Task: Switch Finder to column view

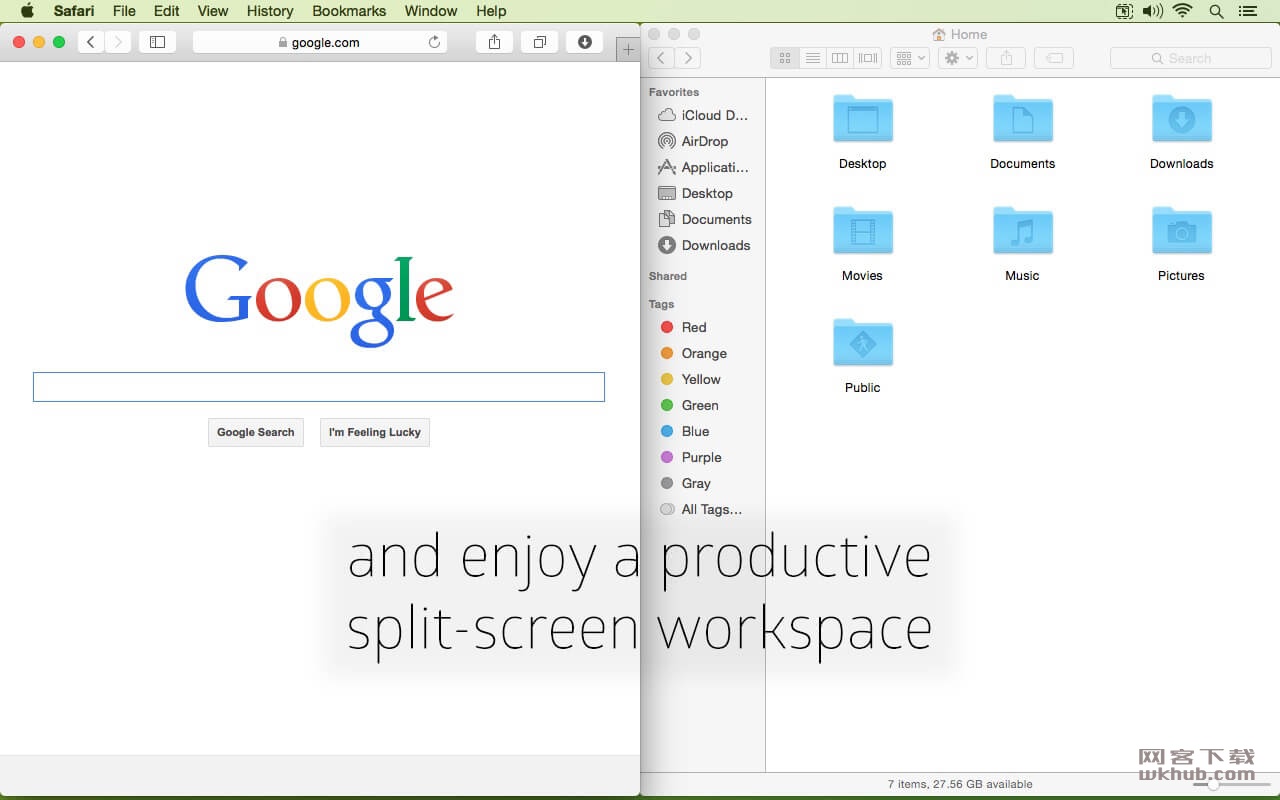Action: pos(840,58)
